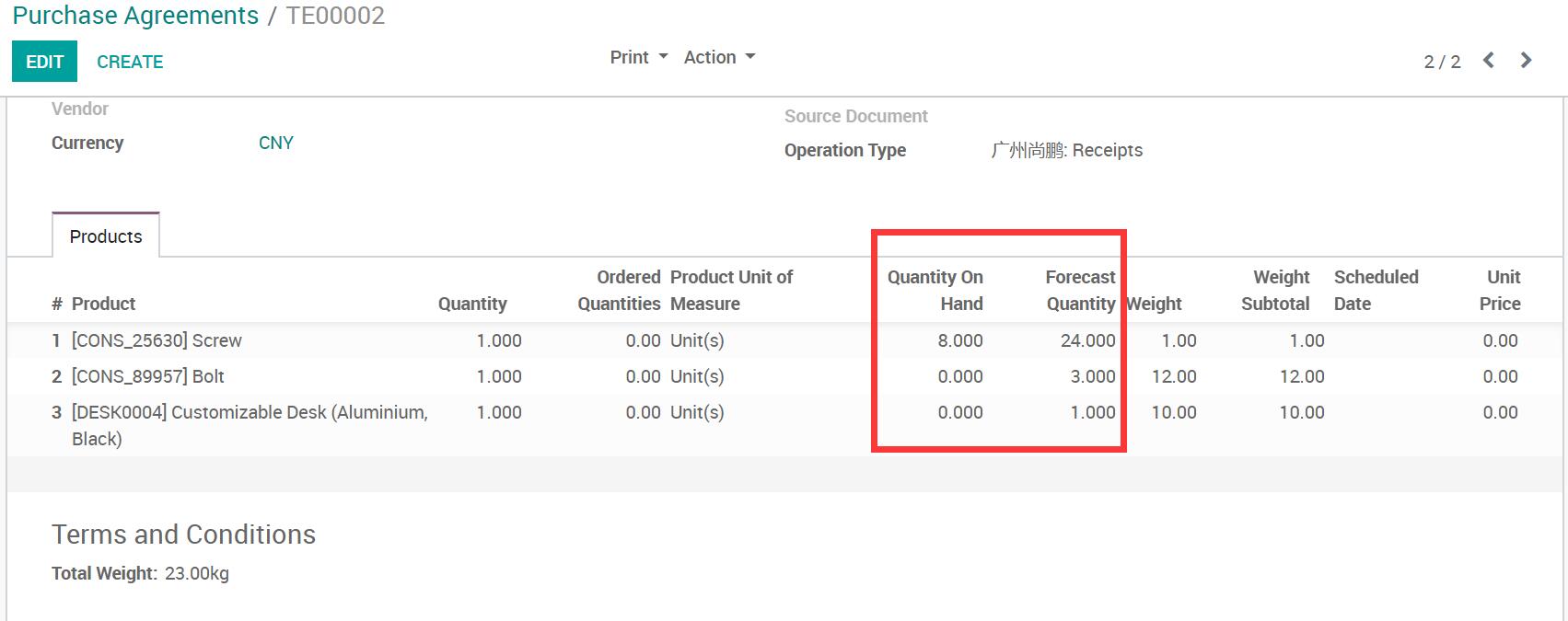Open Purchase Agreements breadcrumb link
The width and height of the screenshot is (1568, 621).
coord(135,16)
